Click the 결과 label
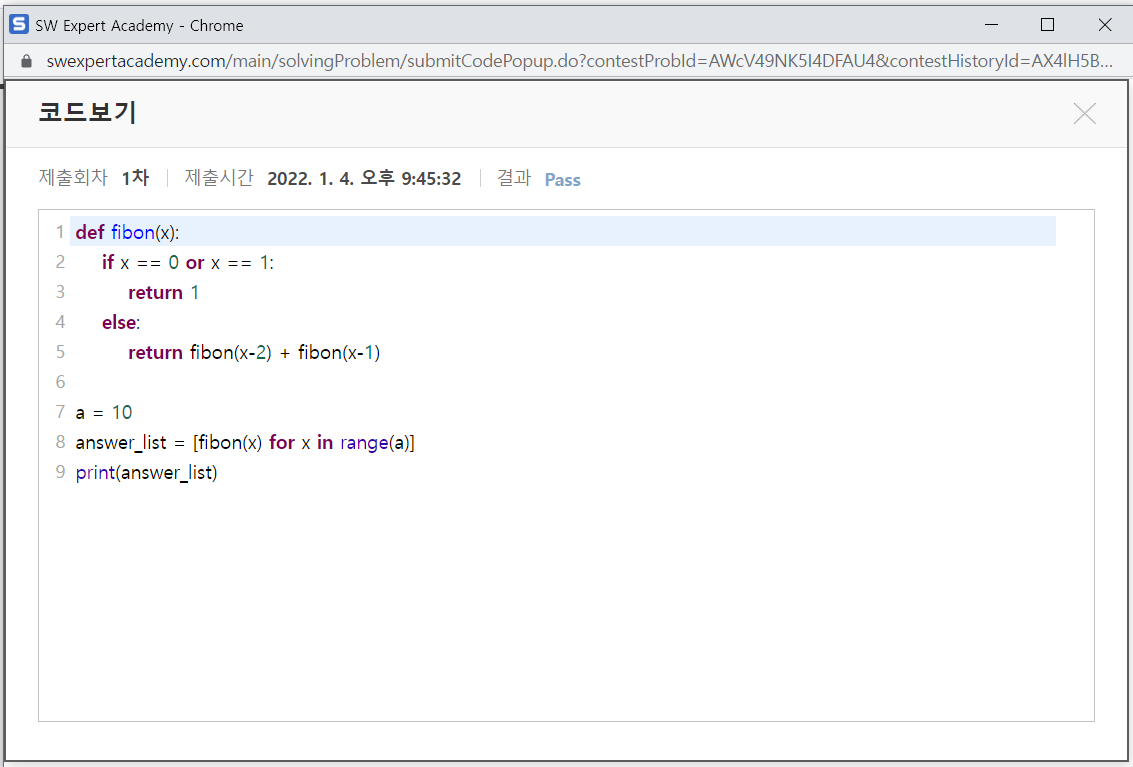This screenshot has height=767, width=1133. tap(514, 177)
